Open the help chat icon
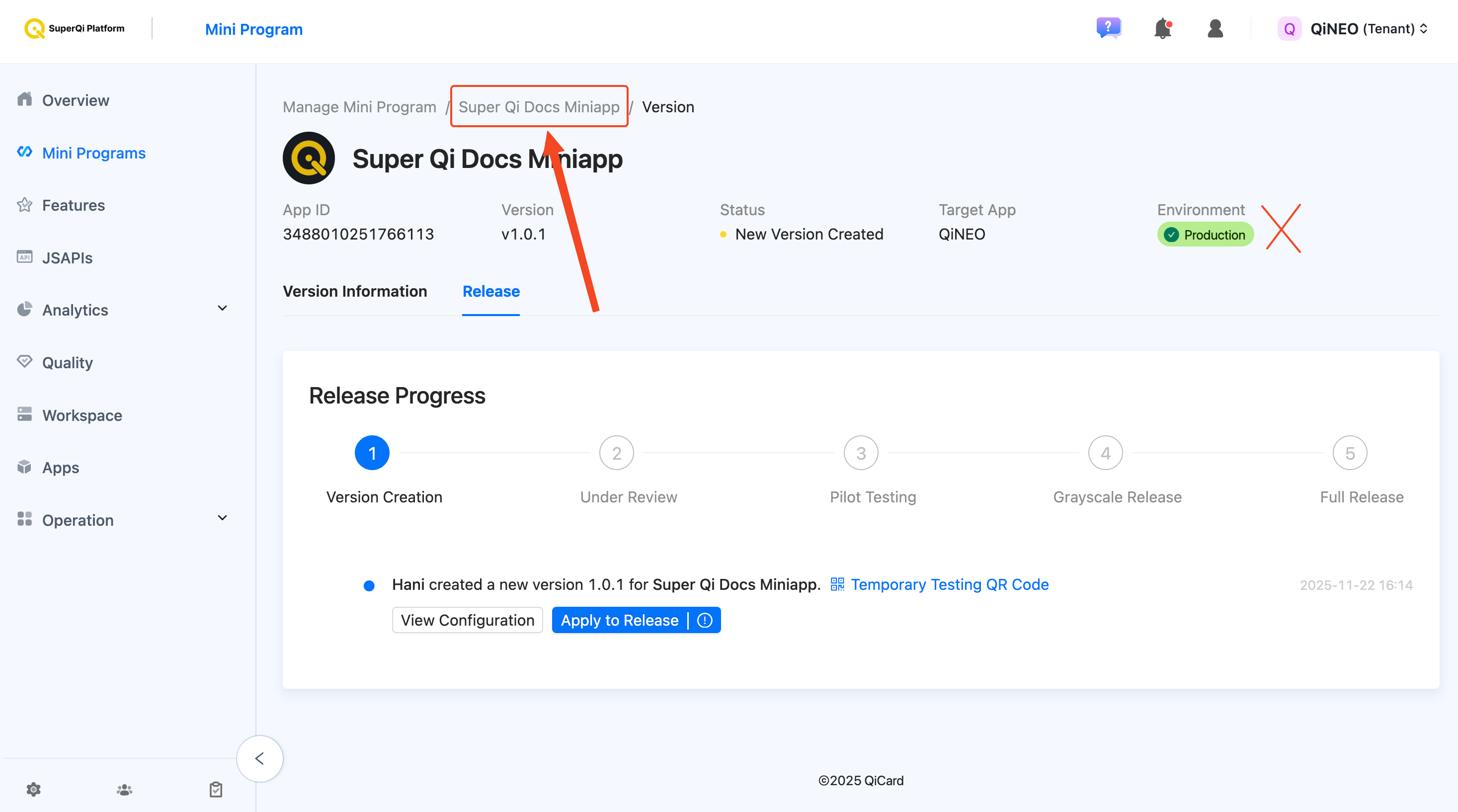Image resolution: width=1458 pixels, height=812 pixels. click(x=1108, y=28)
